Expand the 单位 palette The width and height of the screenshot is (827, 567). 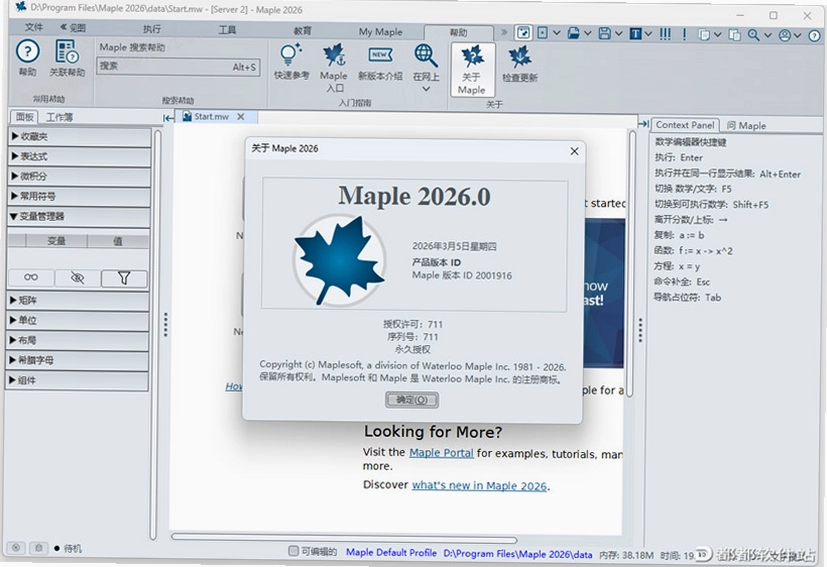[x=78, y=320]
